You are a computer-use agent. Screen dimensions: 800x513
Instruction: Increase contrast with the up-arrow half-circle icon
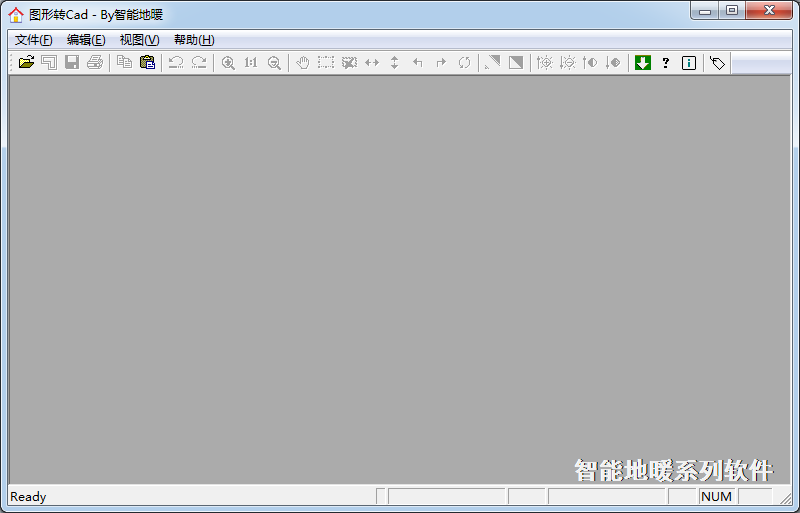(590, 62)
